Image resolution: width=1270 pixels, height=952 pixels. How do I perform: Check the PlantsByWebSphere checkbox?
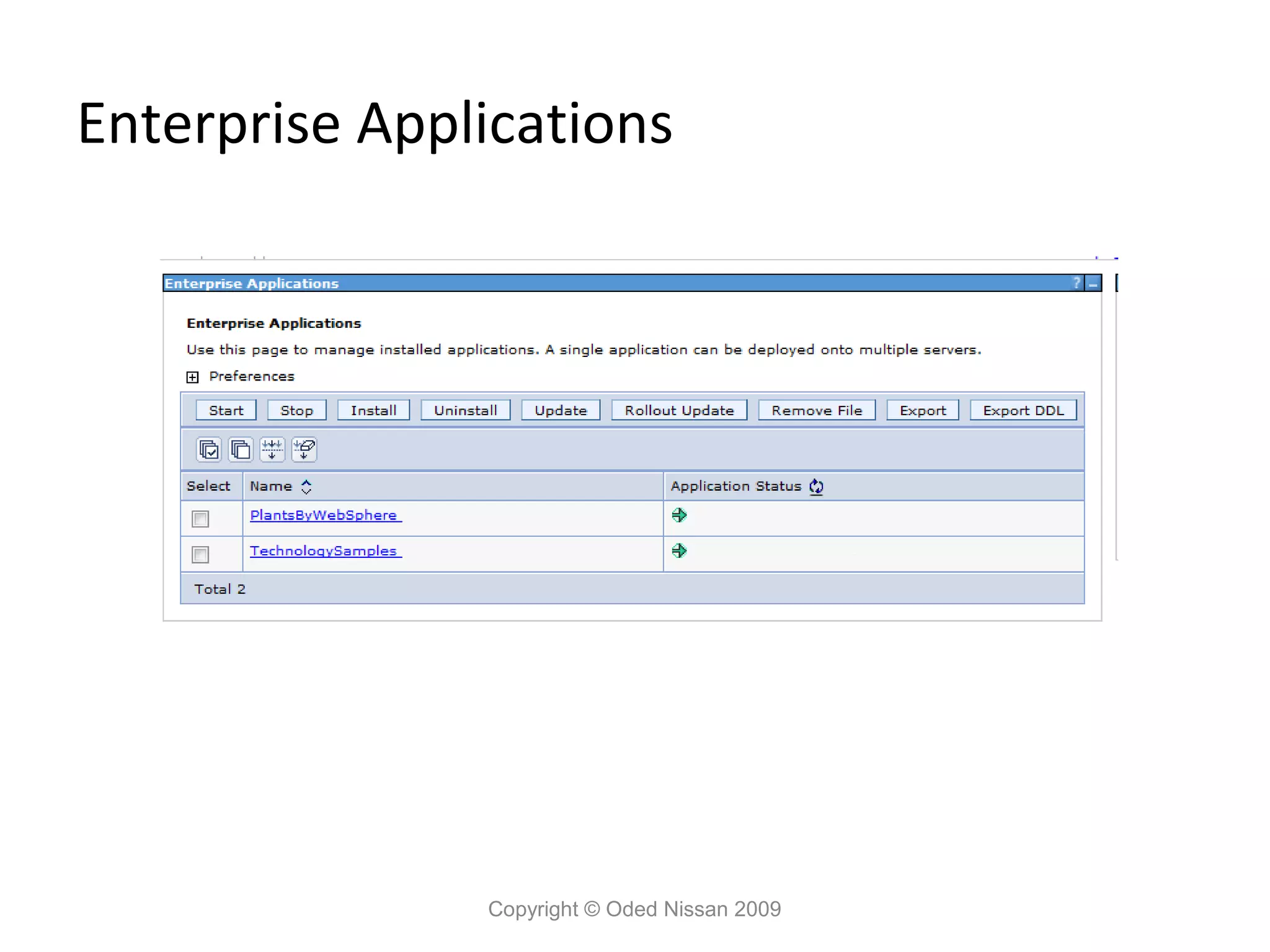200,519
